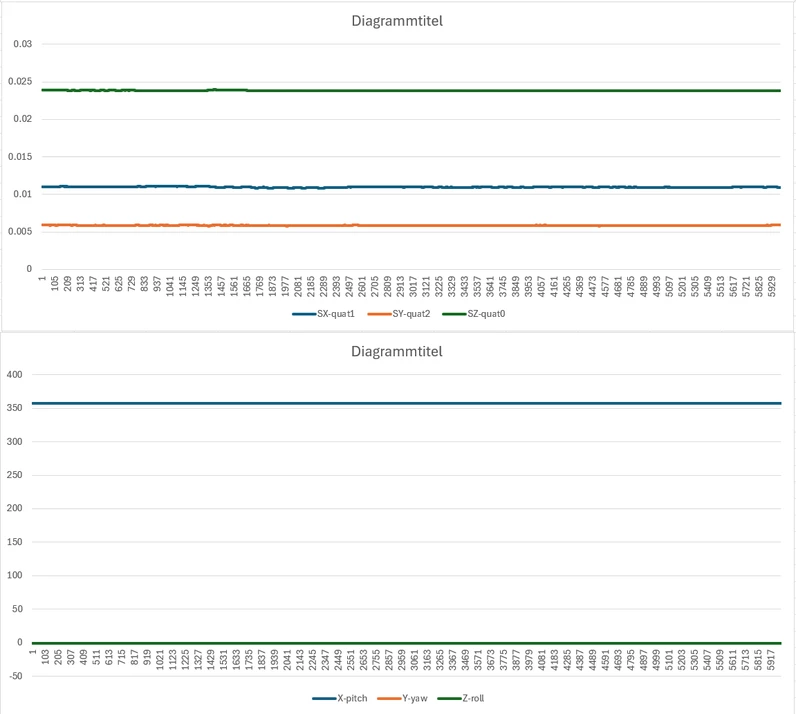The image size is (796, 714).
Task: Click the Y-yaw legend entry
Action: 402,698
